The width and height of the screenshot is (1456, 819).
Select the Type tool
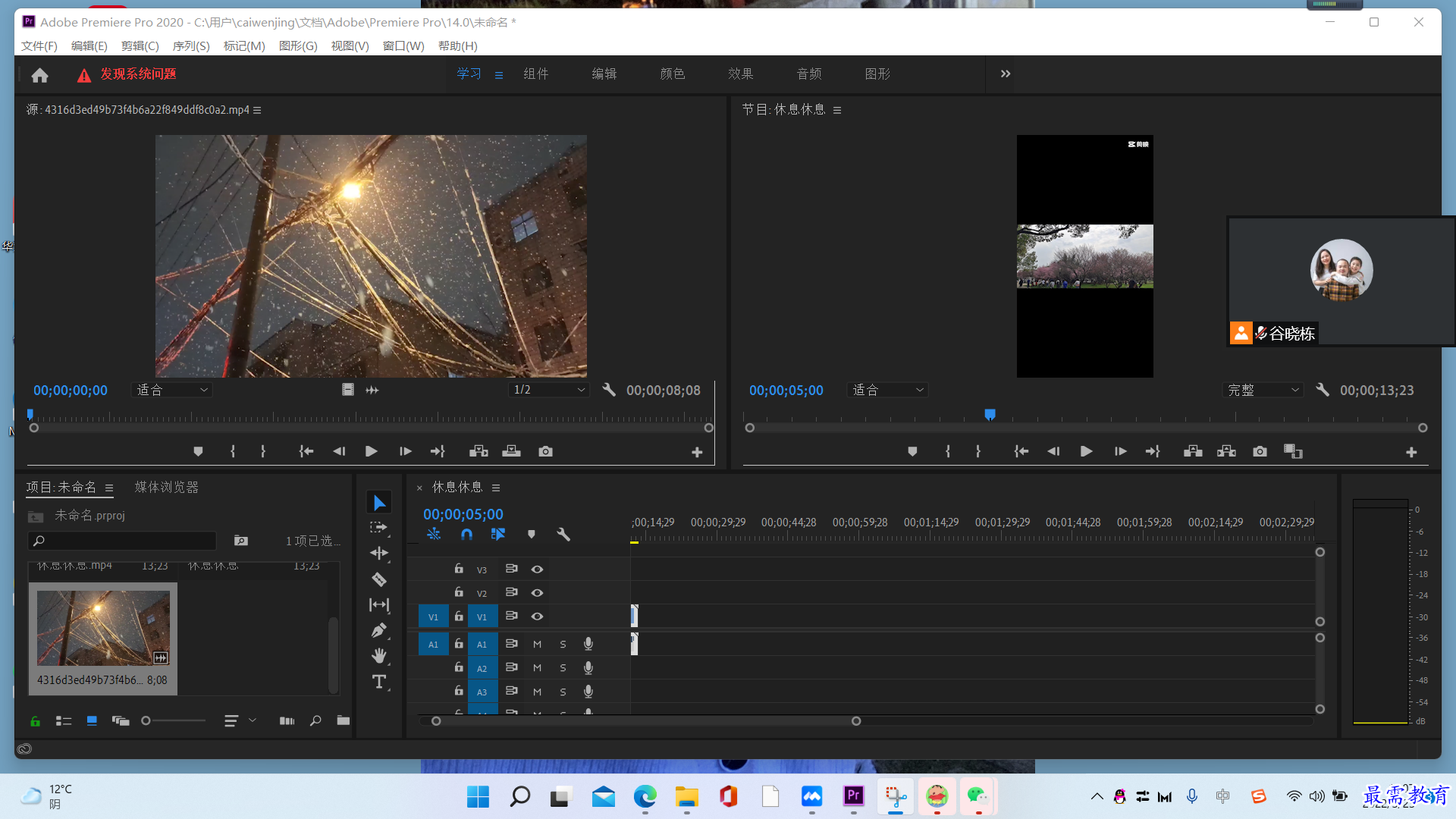379,682
